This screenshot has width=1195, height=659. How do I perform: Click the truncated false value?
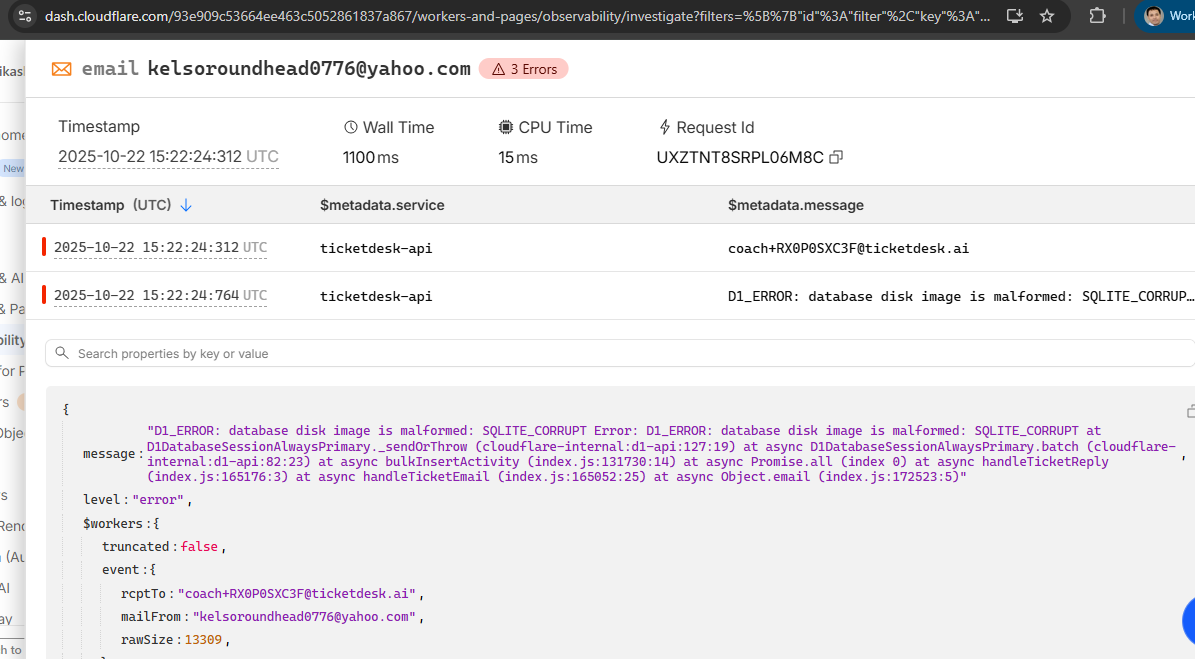pos(199,547)
